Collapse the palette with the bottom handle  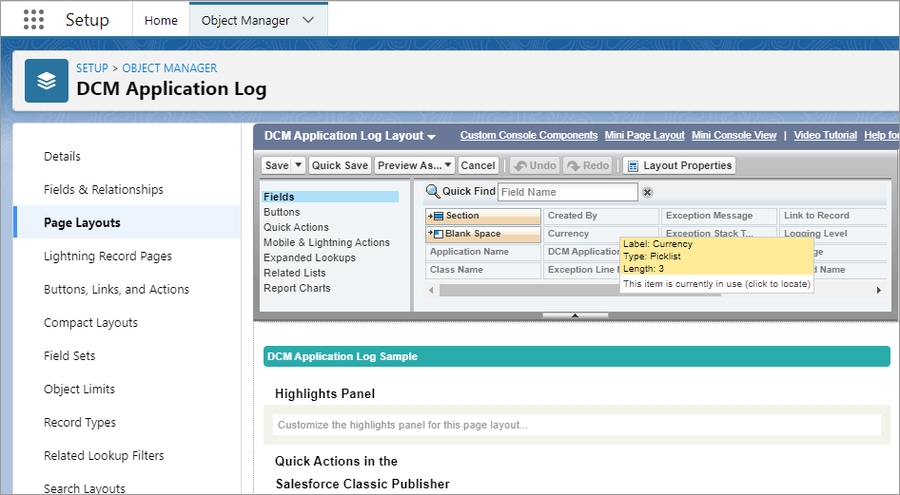click(575, 315)
